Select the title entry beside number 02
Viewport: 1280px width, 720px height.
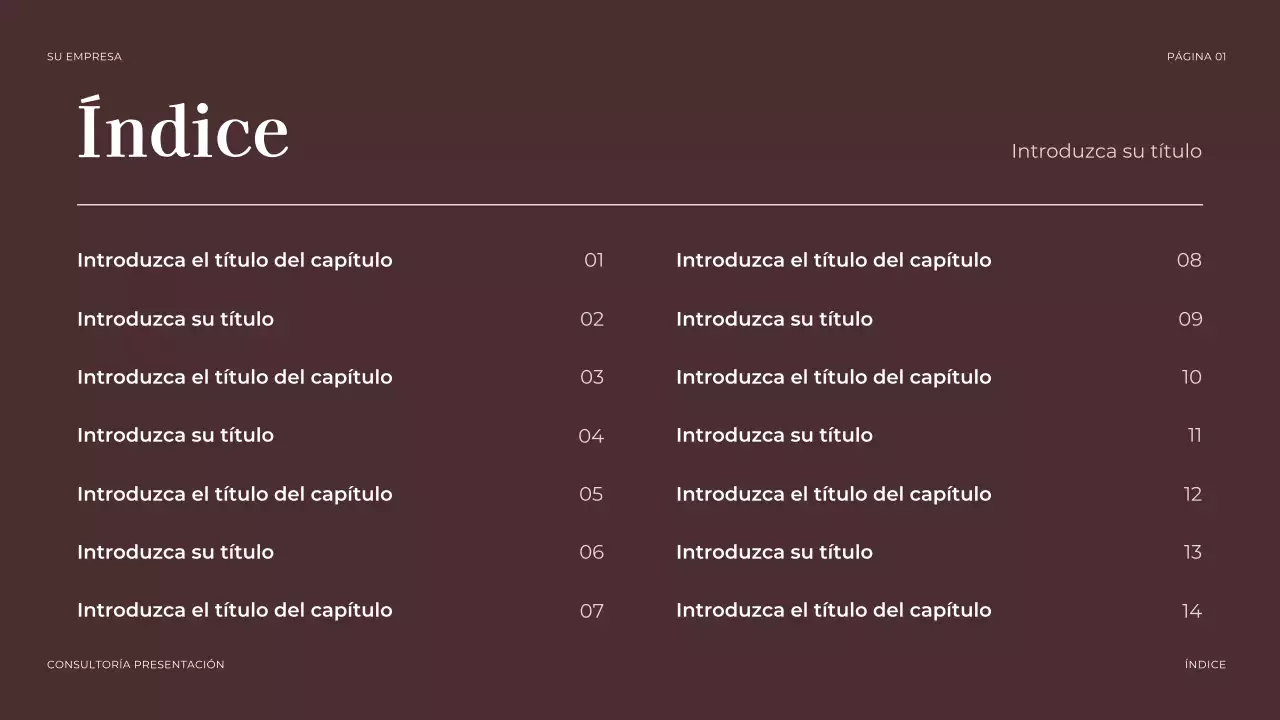175,319
